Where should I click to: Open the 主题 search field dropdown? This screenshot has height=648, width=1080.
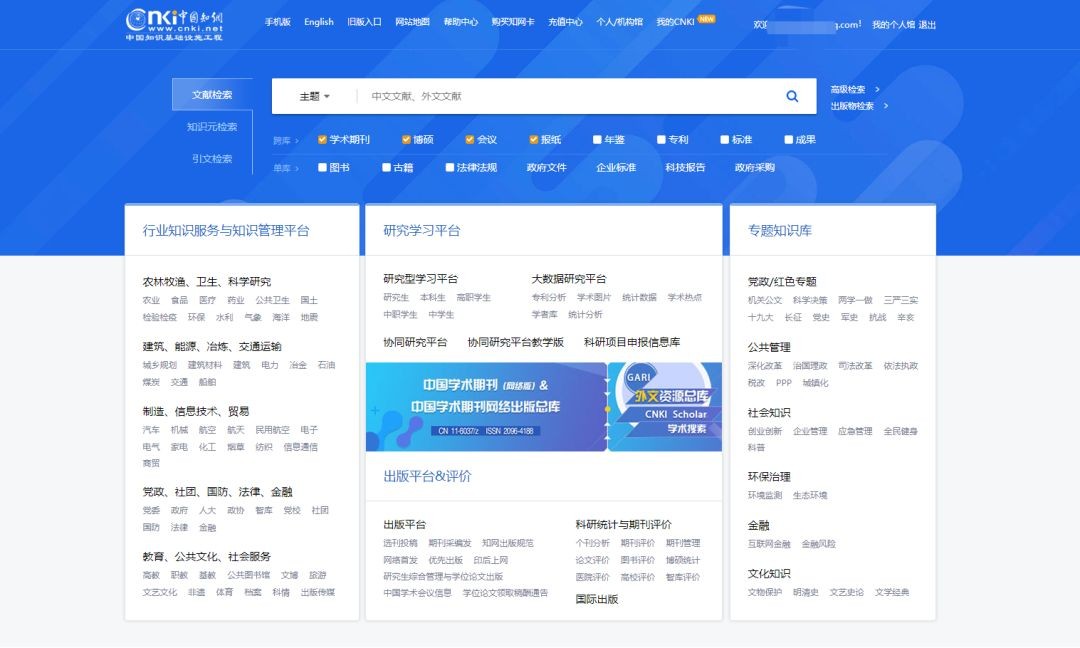coord(315,96)
